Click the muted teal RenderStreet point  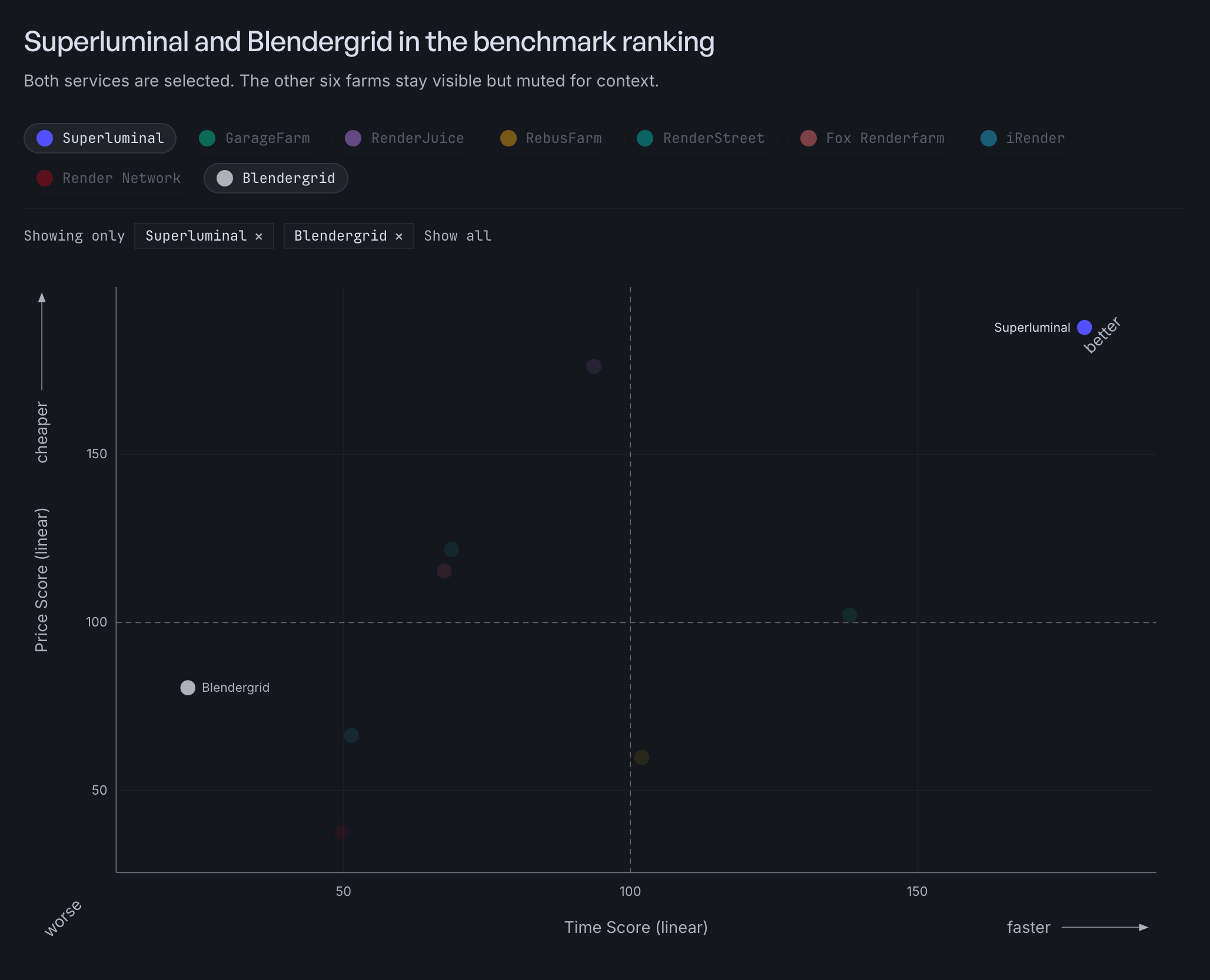[451, 549]
